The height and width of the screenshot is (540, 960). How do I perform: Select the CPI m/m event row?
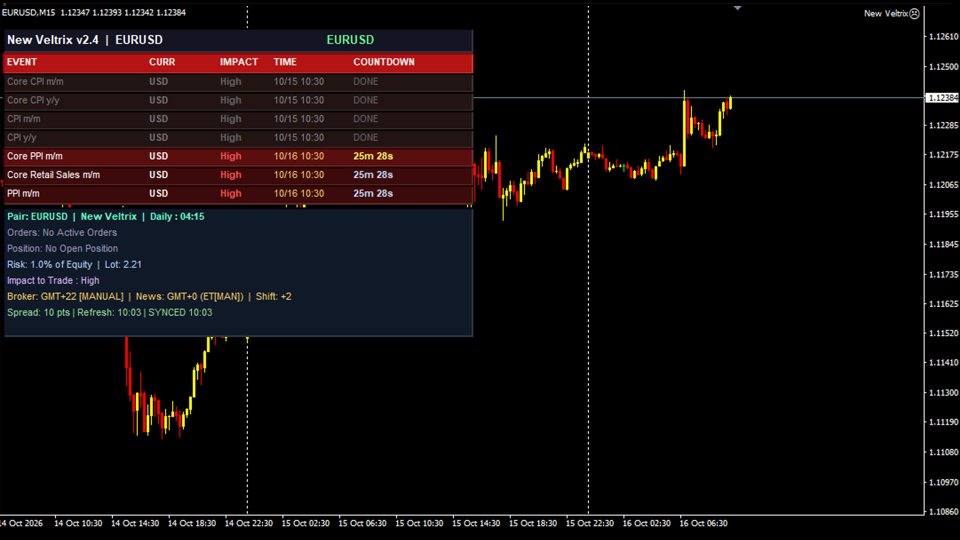click(x=238, y=119)
